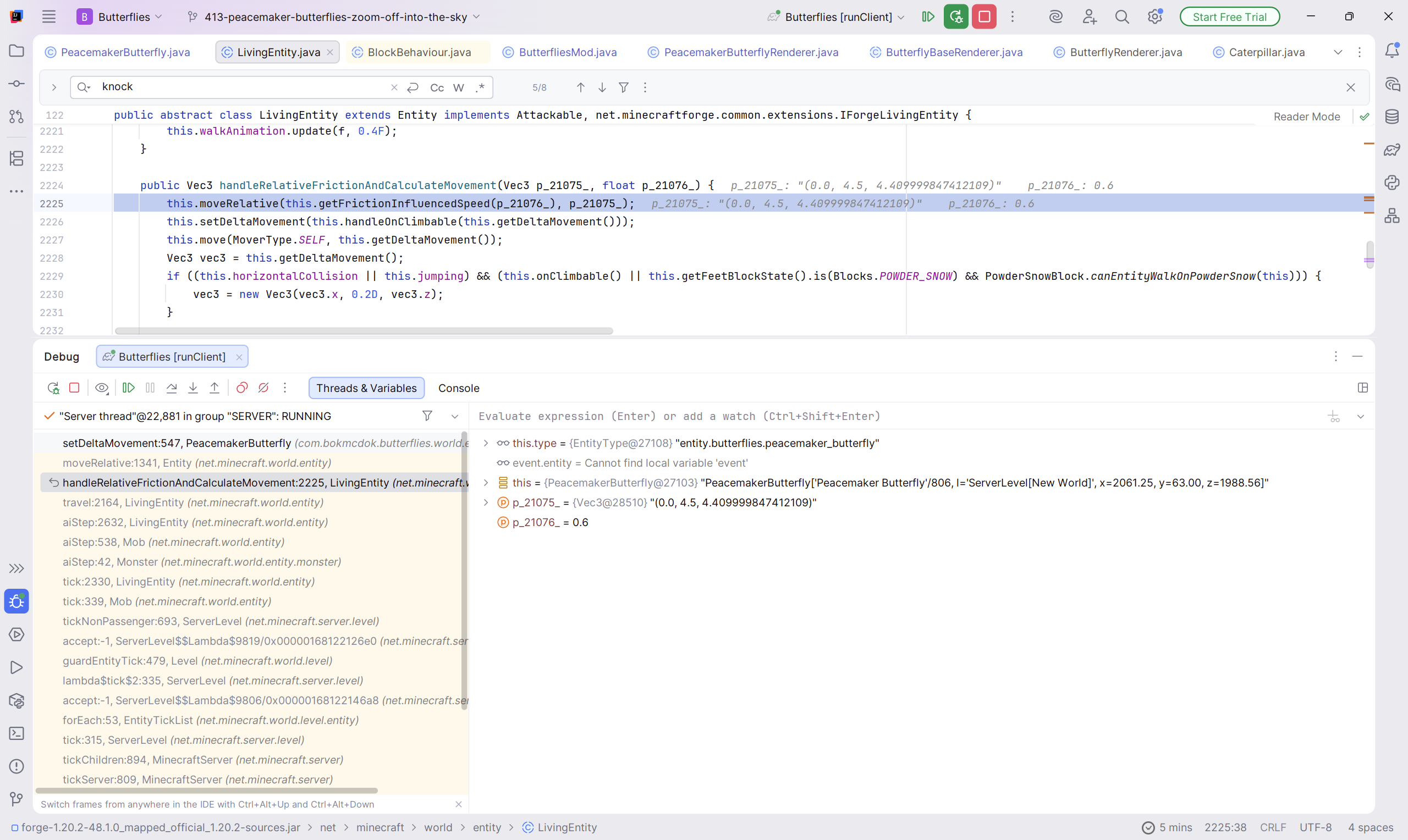The image size is (1408, 840).
Task: Toggle Match Case (Cc) search option
Action: pyautogui.click(x=437, y=87)
